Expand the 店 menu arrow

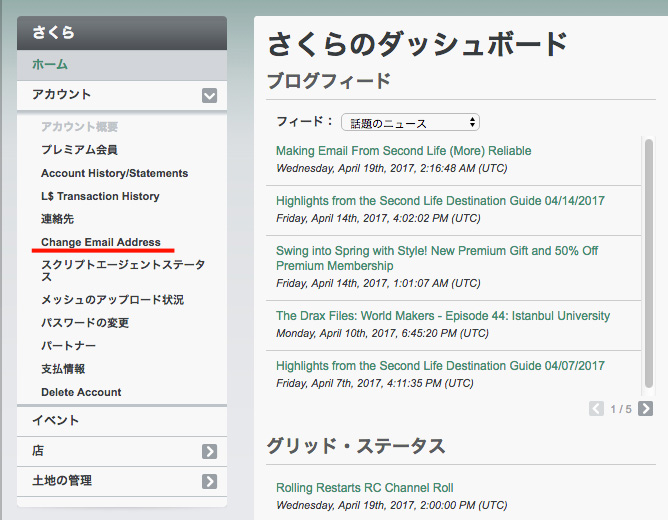click(209, 451)
